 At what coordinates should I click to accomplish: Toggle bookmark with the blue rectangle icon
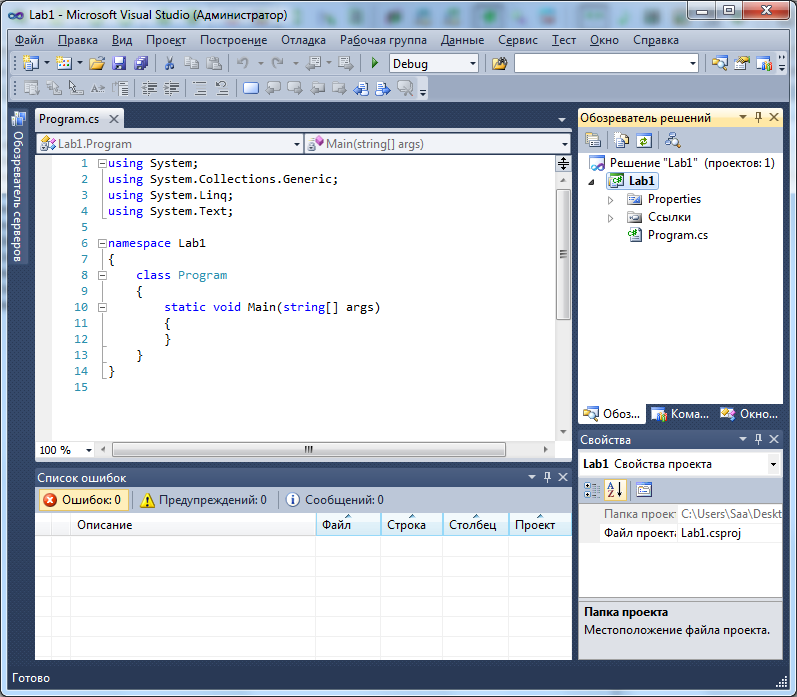click(x=251, y=88)
